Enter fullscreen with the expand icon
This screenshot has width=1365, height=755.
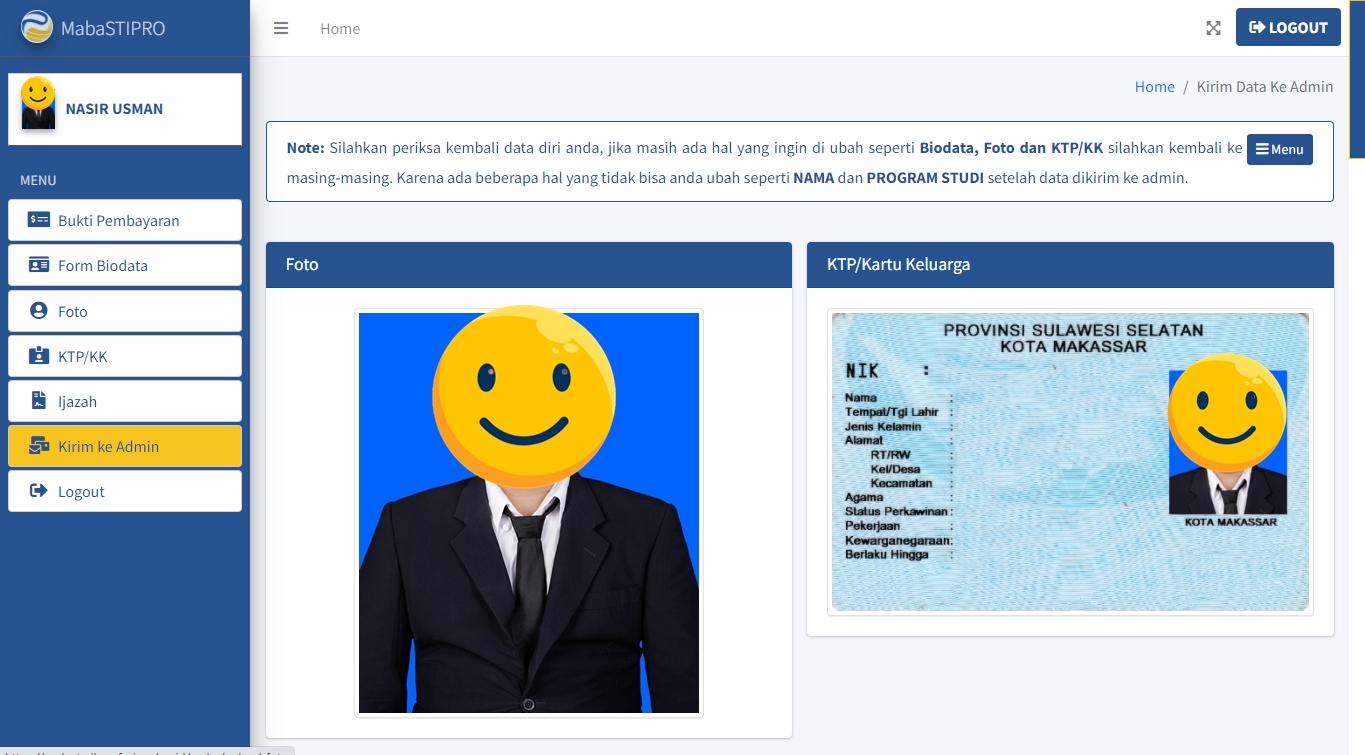(x=1213, y=28)
